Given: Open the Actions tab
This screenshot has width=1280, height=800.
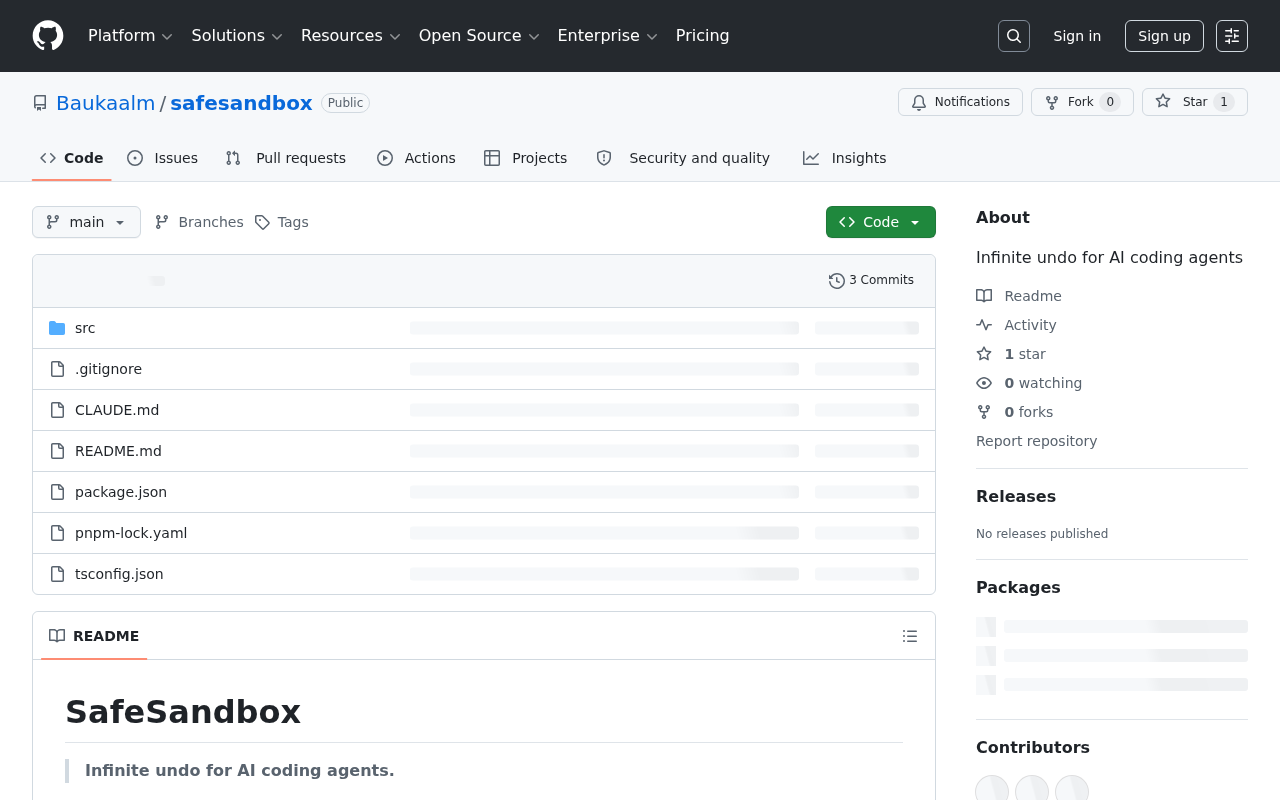Looking at the screenshot, I should click(x=416, y=158).
